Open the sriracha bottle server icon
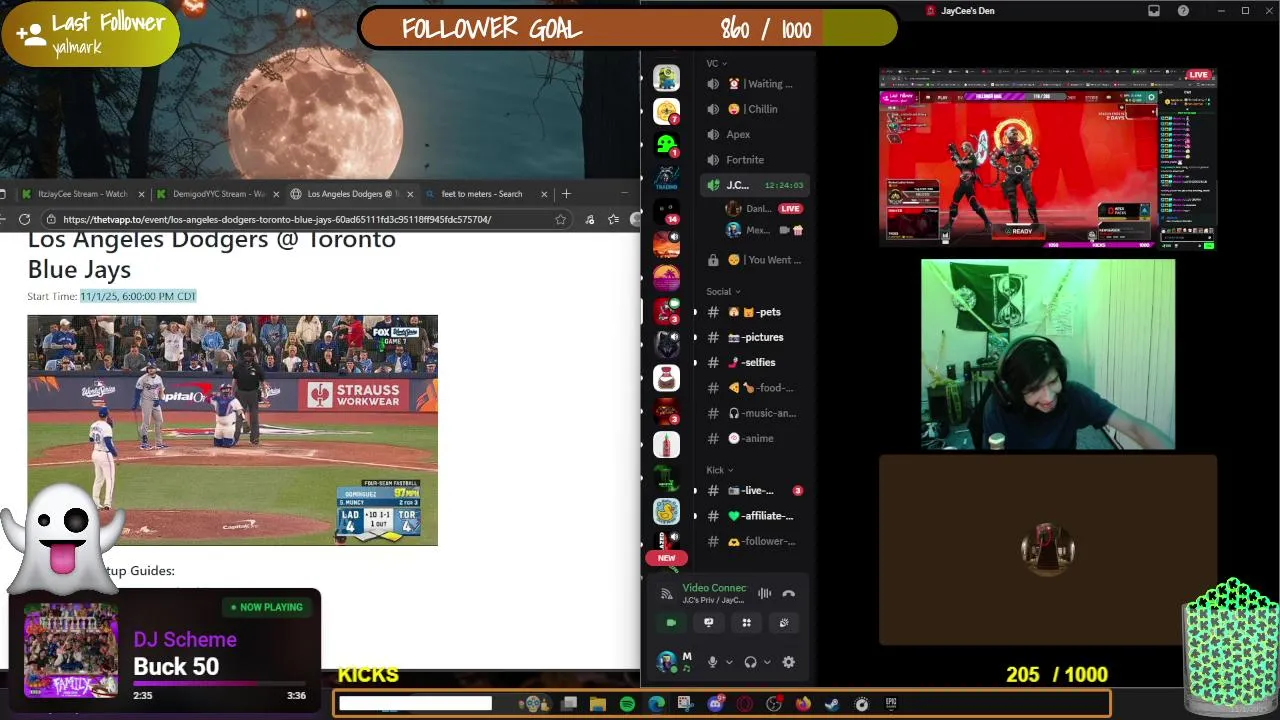1280x720 pixels. point(666,444)
